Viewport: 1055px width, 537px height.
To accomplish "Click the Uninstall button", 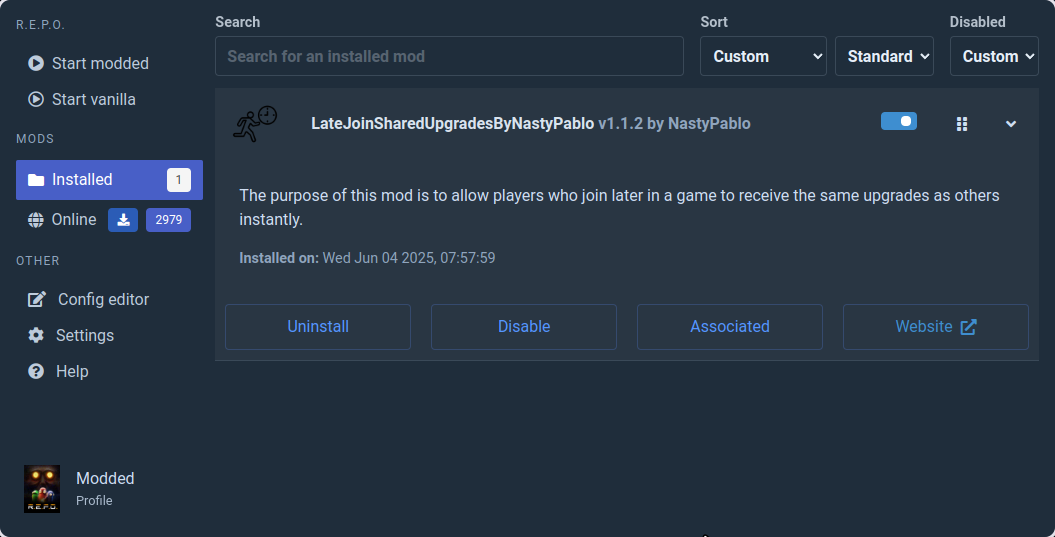I will pos(318,327).
